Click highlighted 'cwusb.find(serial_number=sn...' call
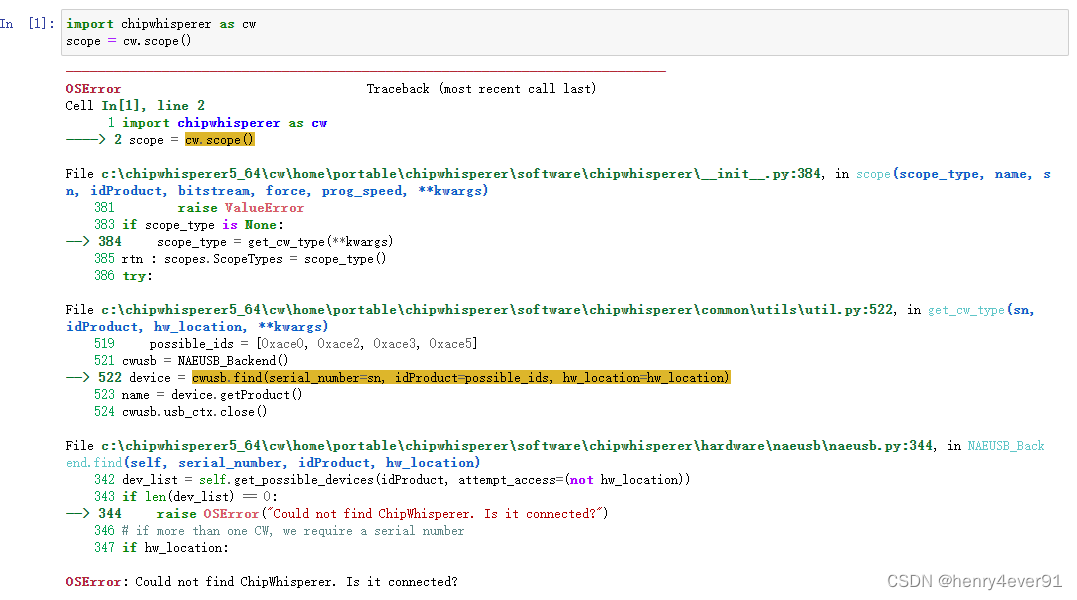 (x=461, y=378)
